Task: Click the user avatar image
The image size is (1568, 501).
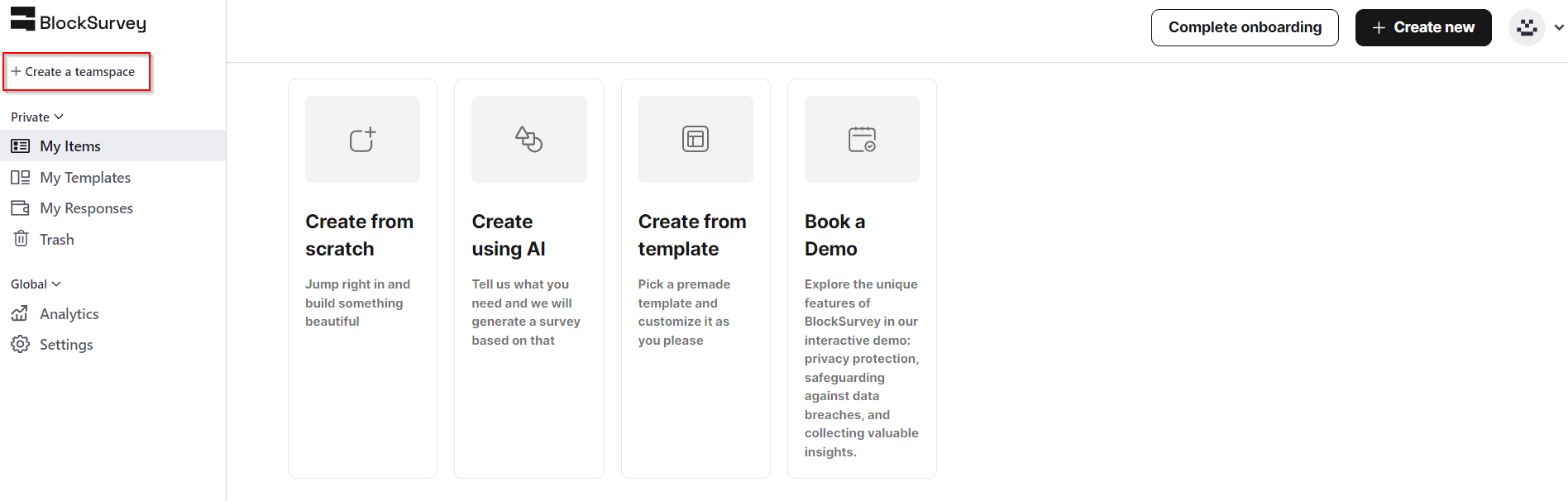Action: (1527, 27)
